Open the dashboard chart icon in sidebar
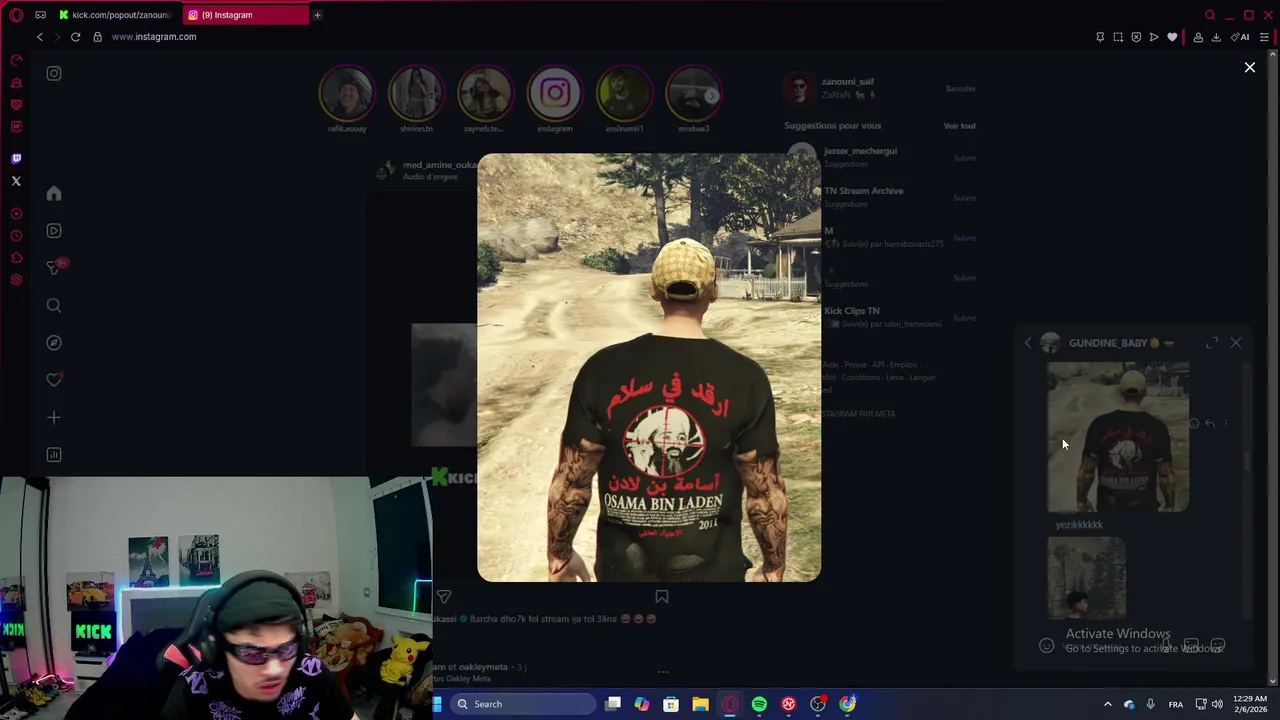This screenshot has width=1280, height=720. 54,455
